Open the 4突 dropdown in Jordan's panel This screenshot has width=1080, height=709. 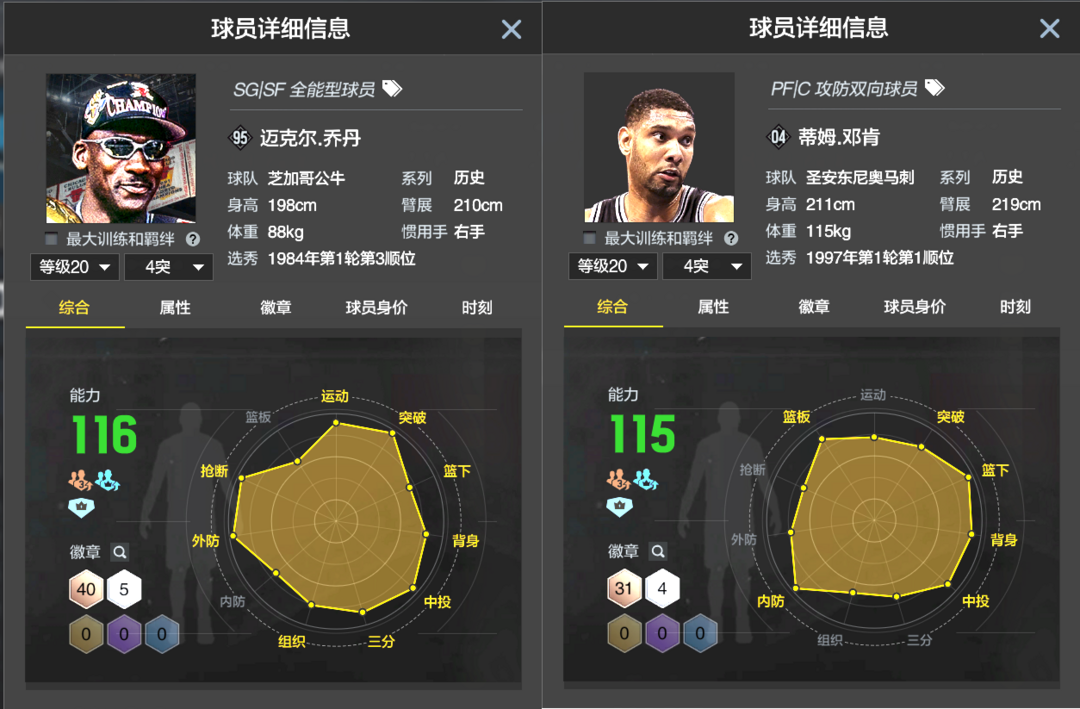[x=168, y=267]
